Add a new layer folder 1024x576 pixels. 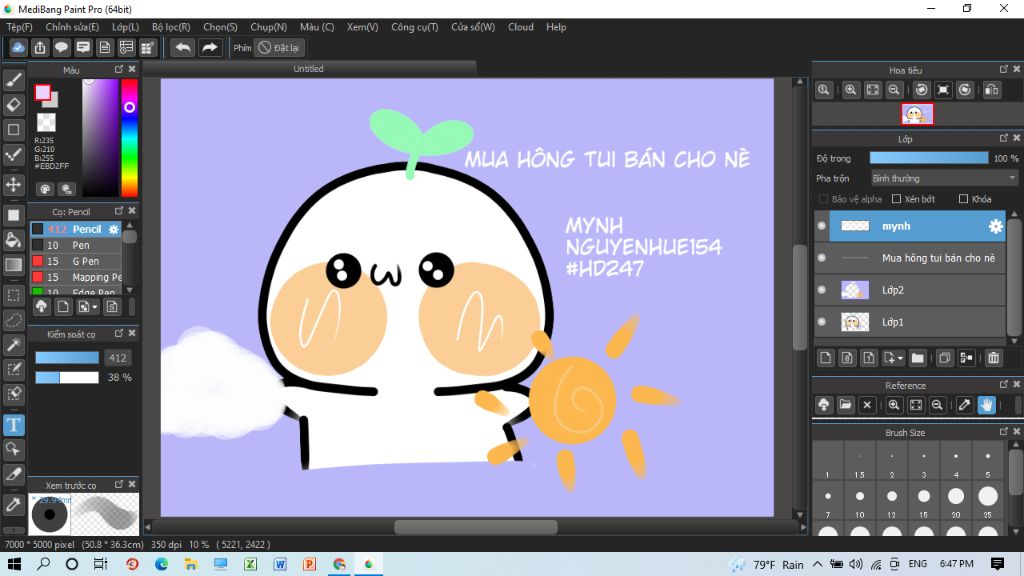tap(918, 358)
